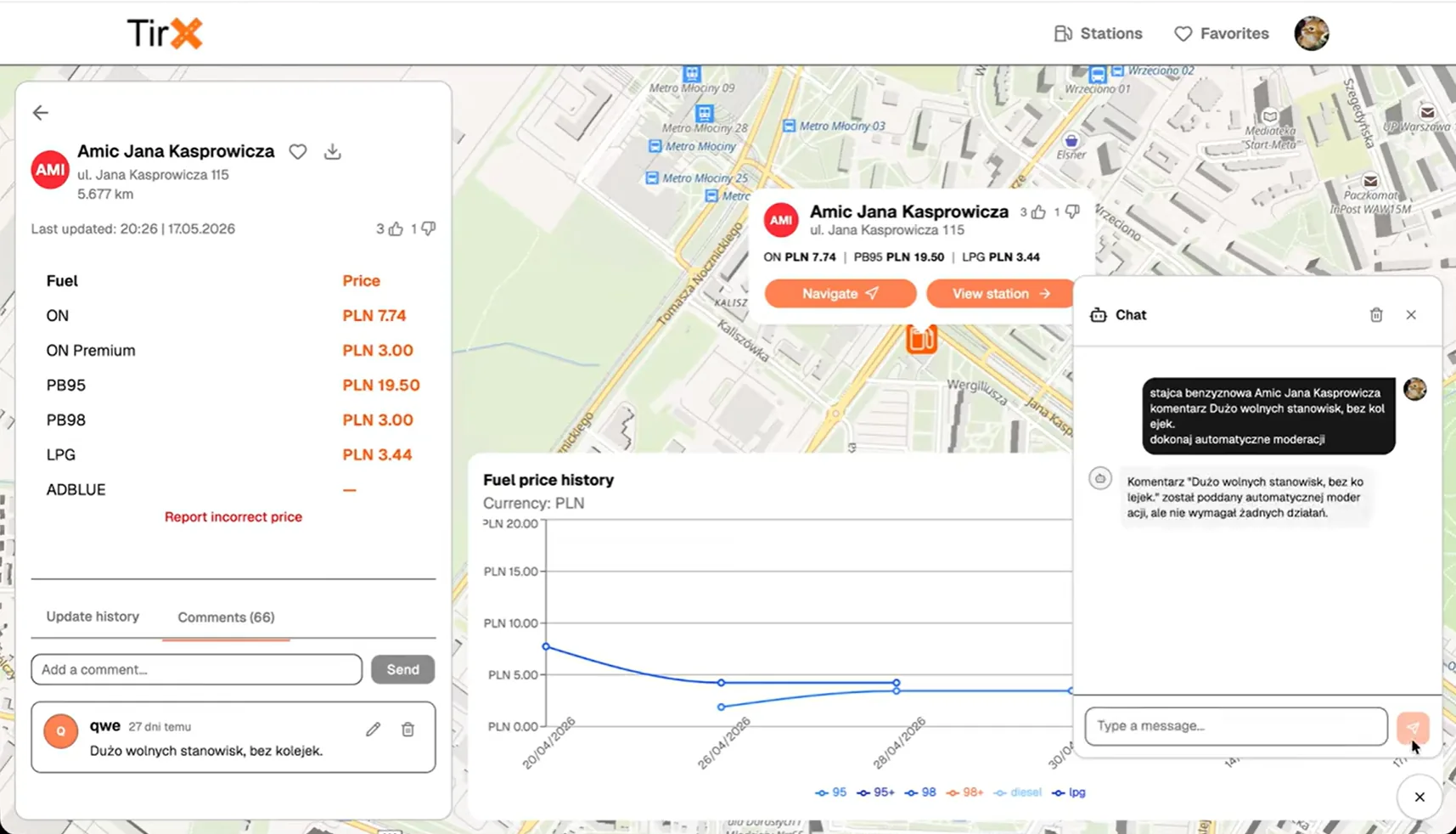Click the 20/04/2026 chart data point
Viewport: 1456px width, 834px height.
coord(546,647)
